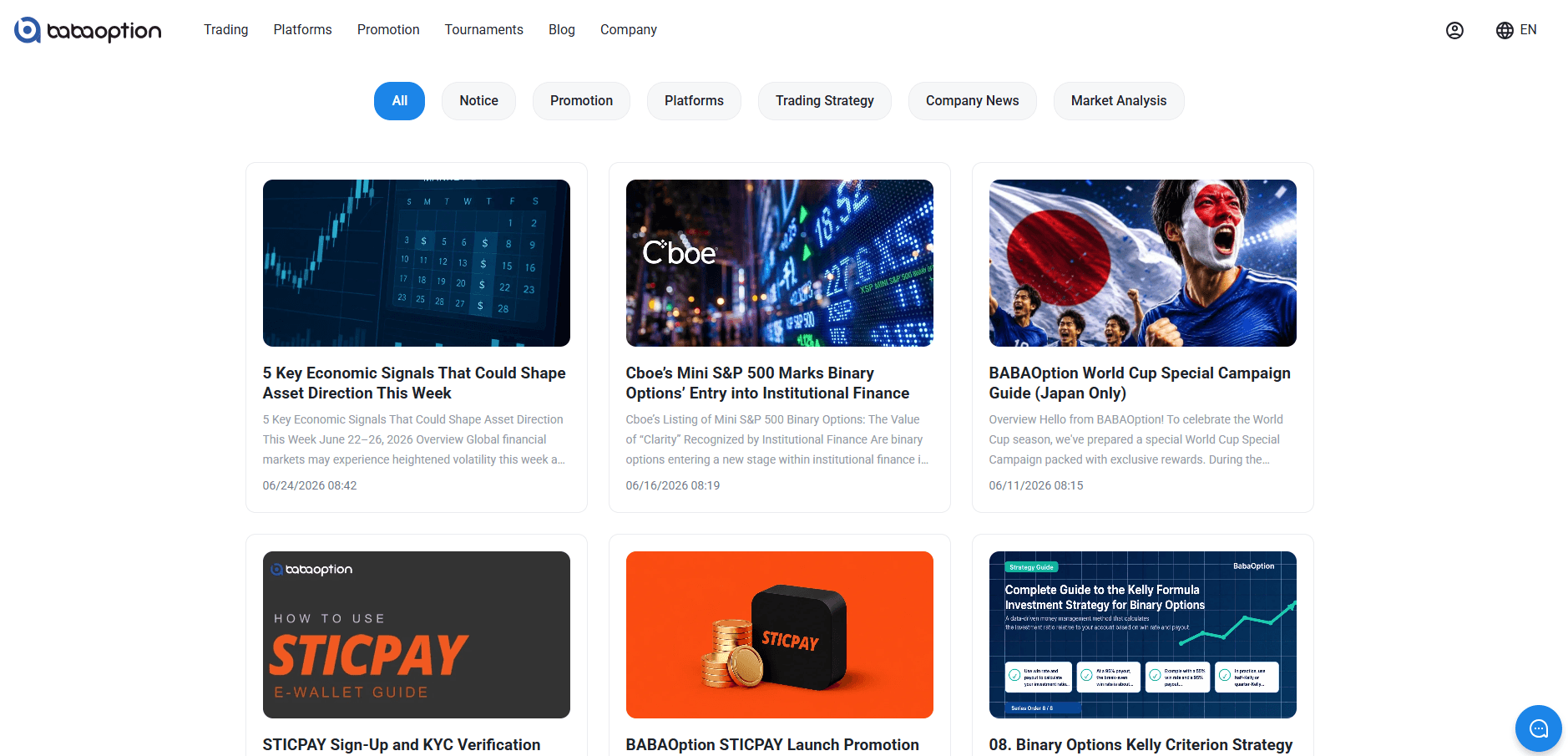Open the user account icon
This screenshot has width=1568, height=756.
pos(1454,30)
